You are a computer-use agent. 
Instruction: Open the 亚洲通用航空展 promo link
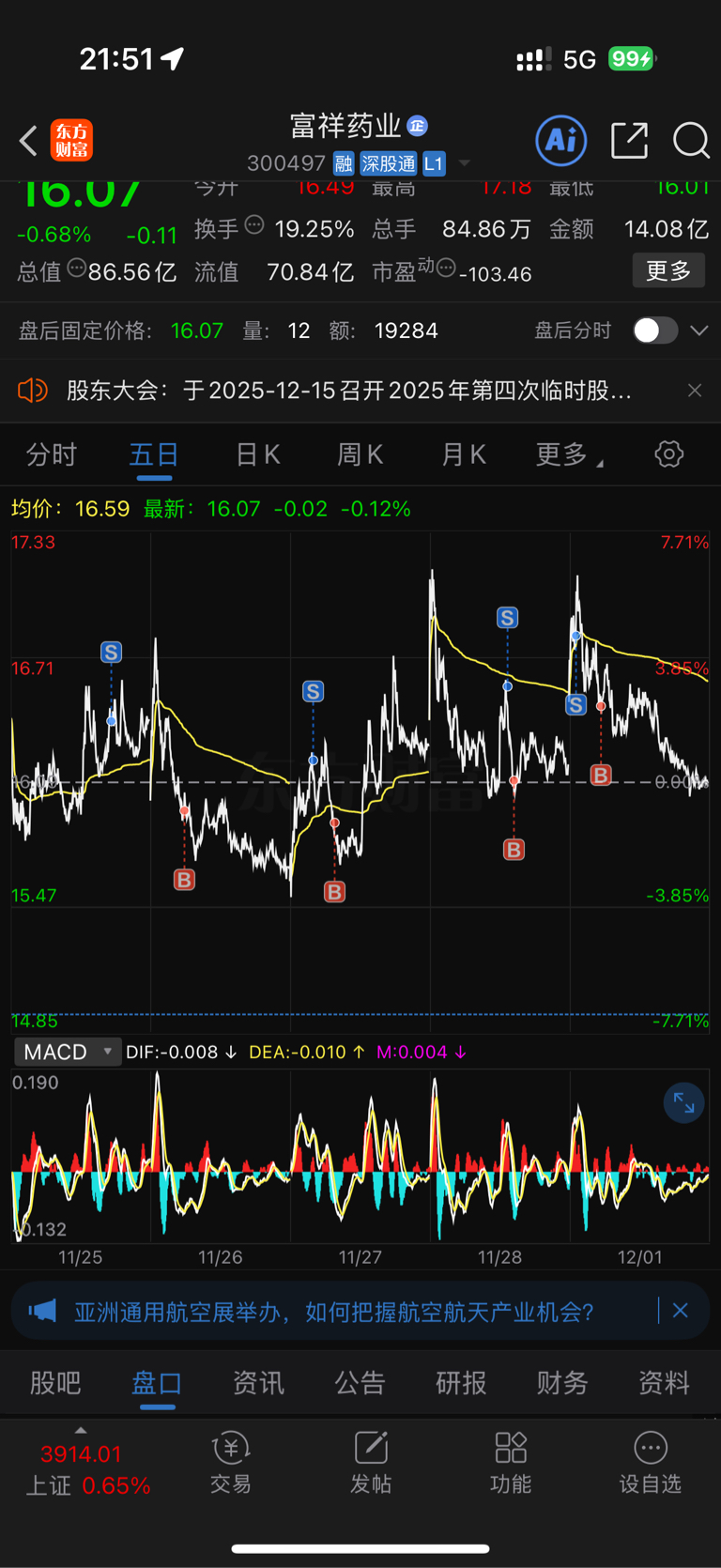pos(333,1312)
